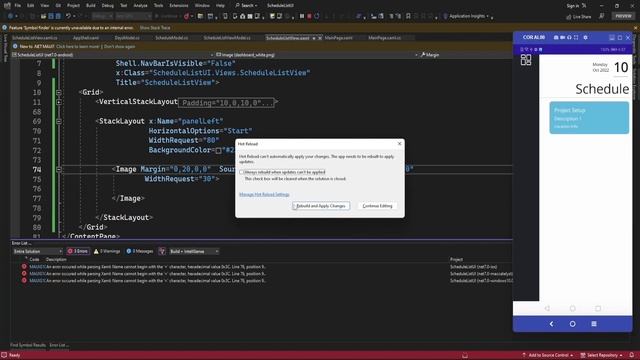Open the File menu

tap(18, 6)
